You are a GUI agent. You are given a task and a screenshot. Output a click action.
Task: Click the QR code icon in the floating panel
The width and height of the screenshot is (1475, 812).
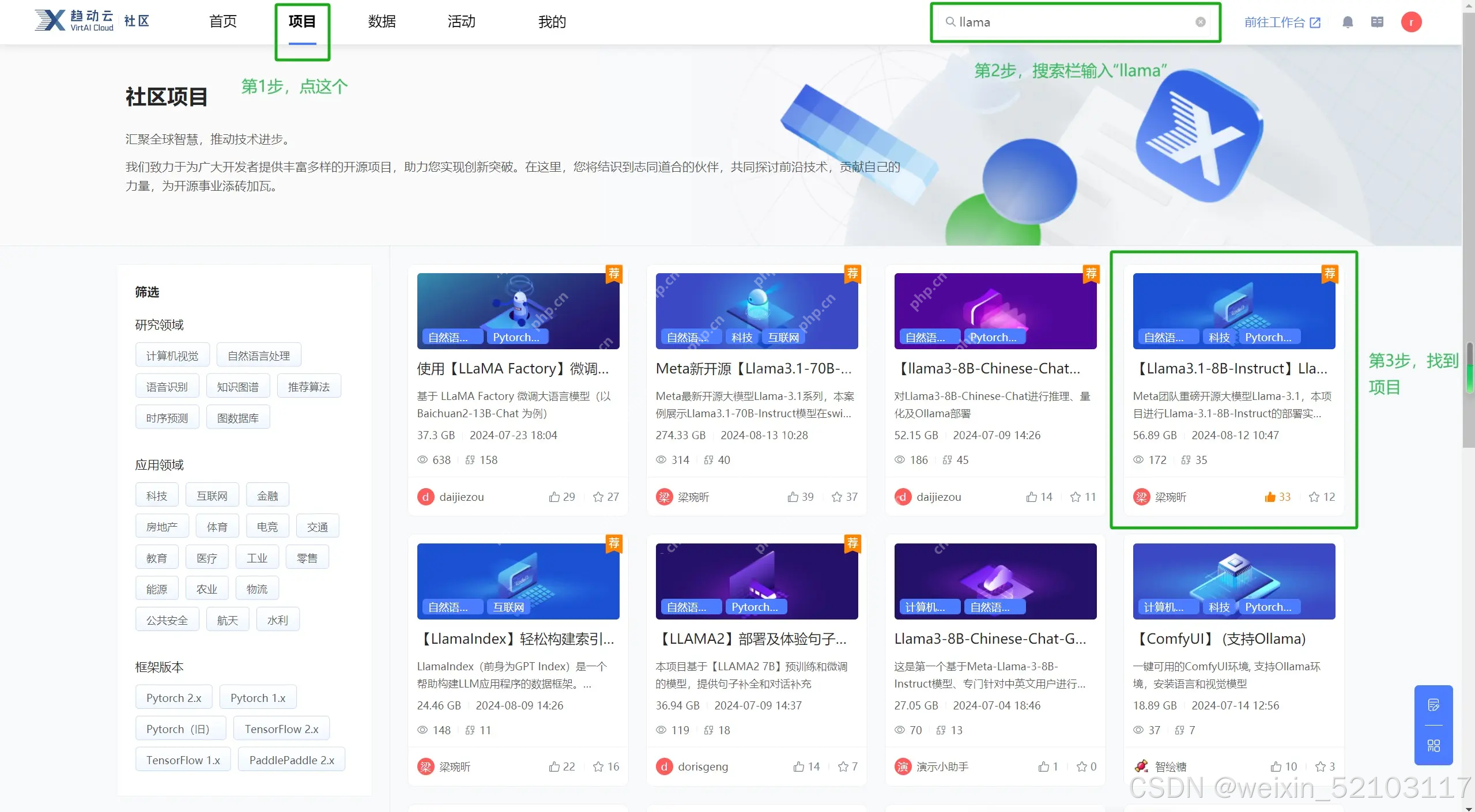click(x=1433, y=746)
